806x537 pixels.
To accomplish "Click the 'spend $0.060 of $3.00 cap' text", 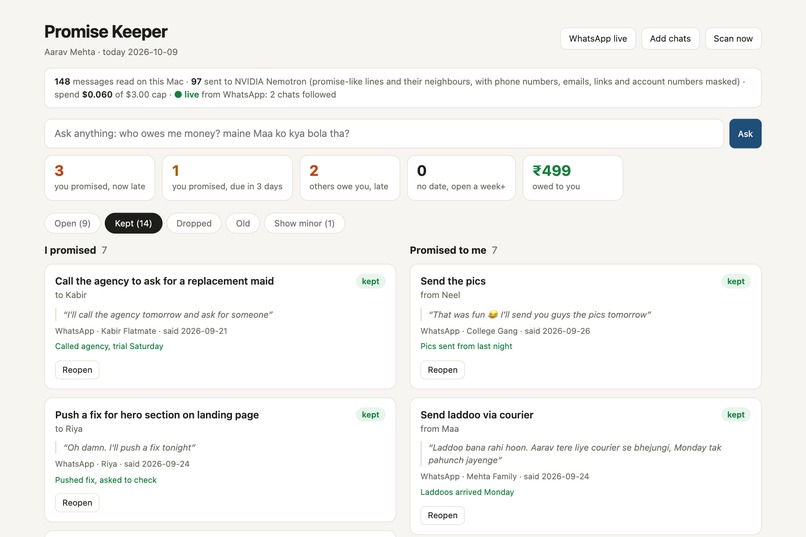I will 111,95.
